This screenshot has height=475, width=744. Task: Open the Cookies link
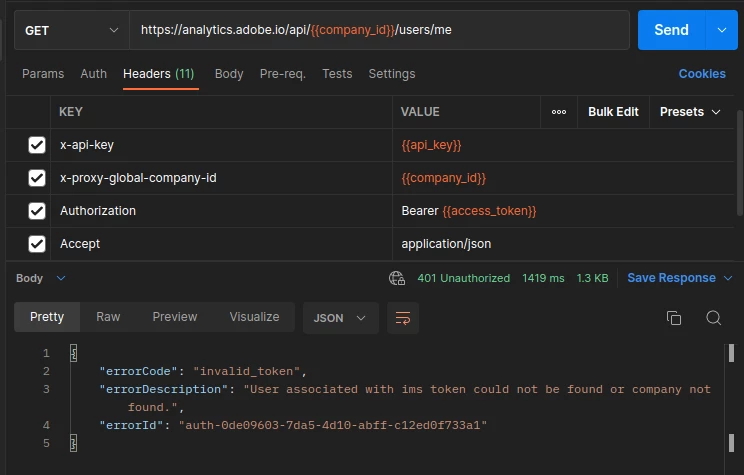pos(702,74)
